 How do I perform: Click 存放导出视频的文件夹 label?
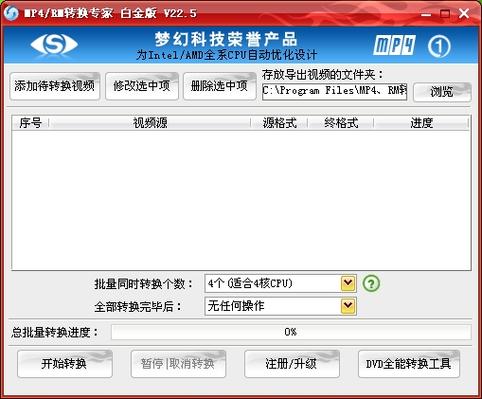(323, 75)
